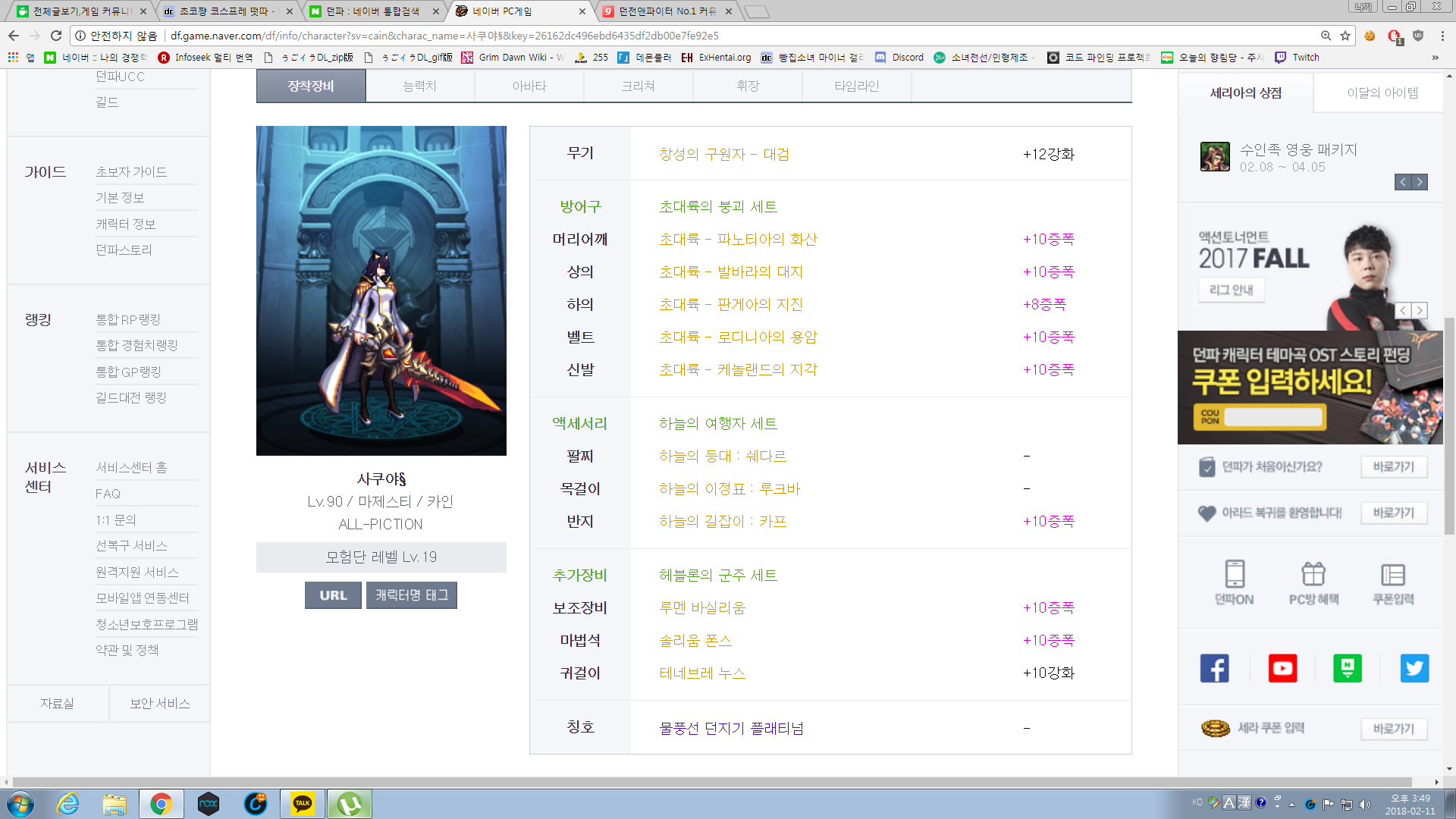Open the Twitch bookmark
1456x819 pixels.
click(x=1298, y=57)
